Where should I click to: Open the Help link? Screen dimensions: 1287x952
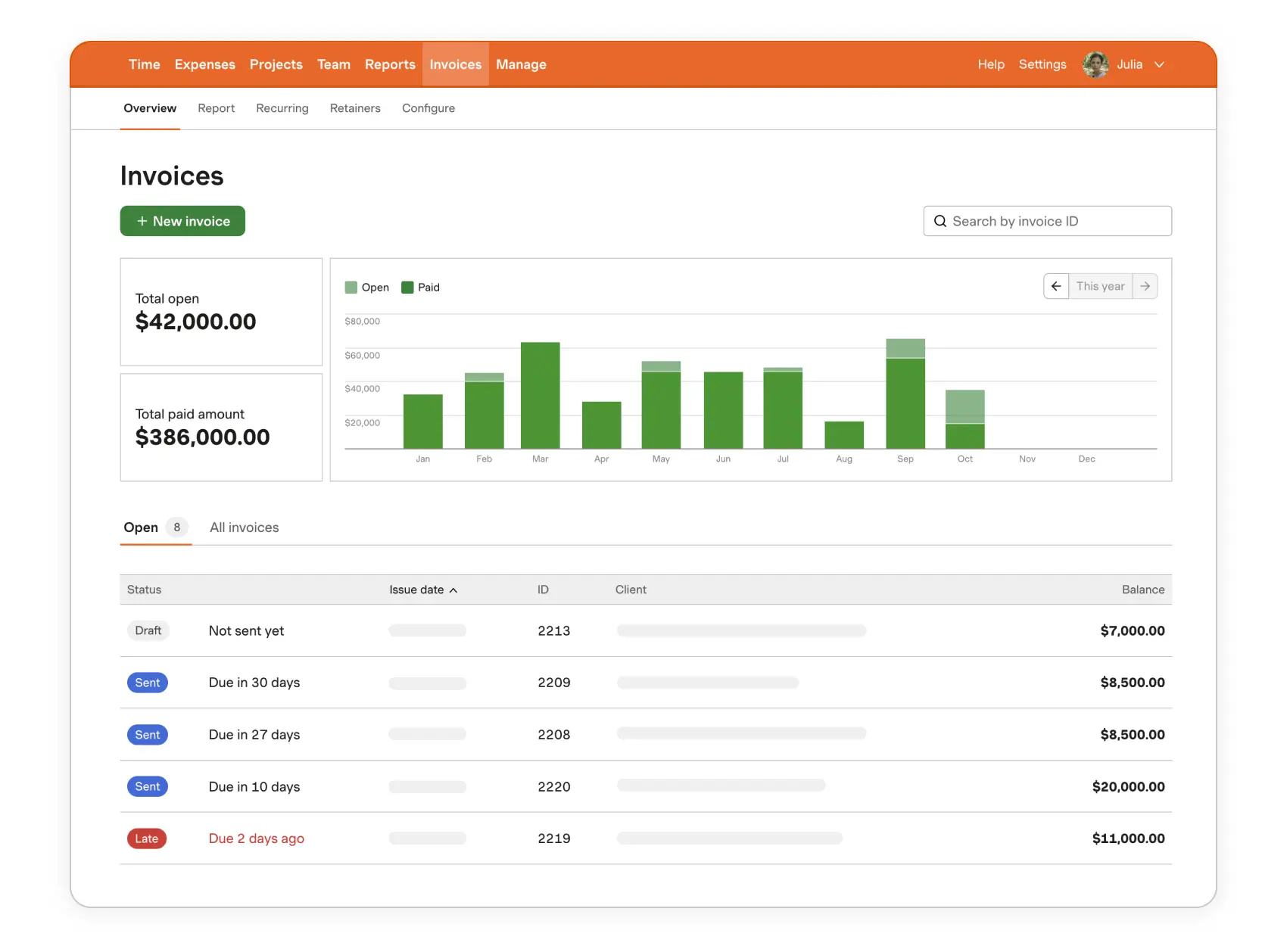point(990,64)
